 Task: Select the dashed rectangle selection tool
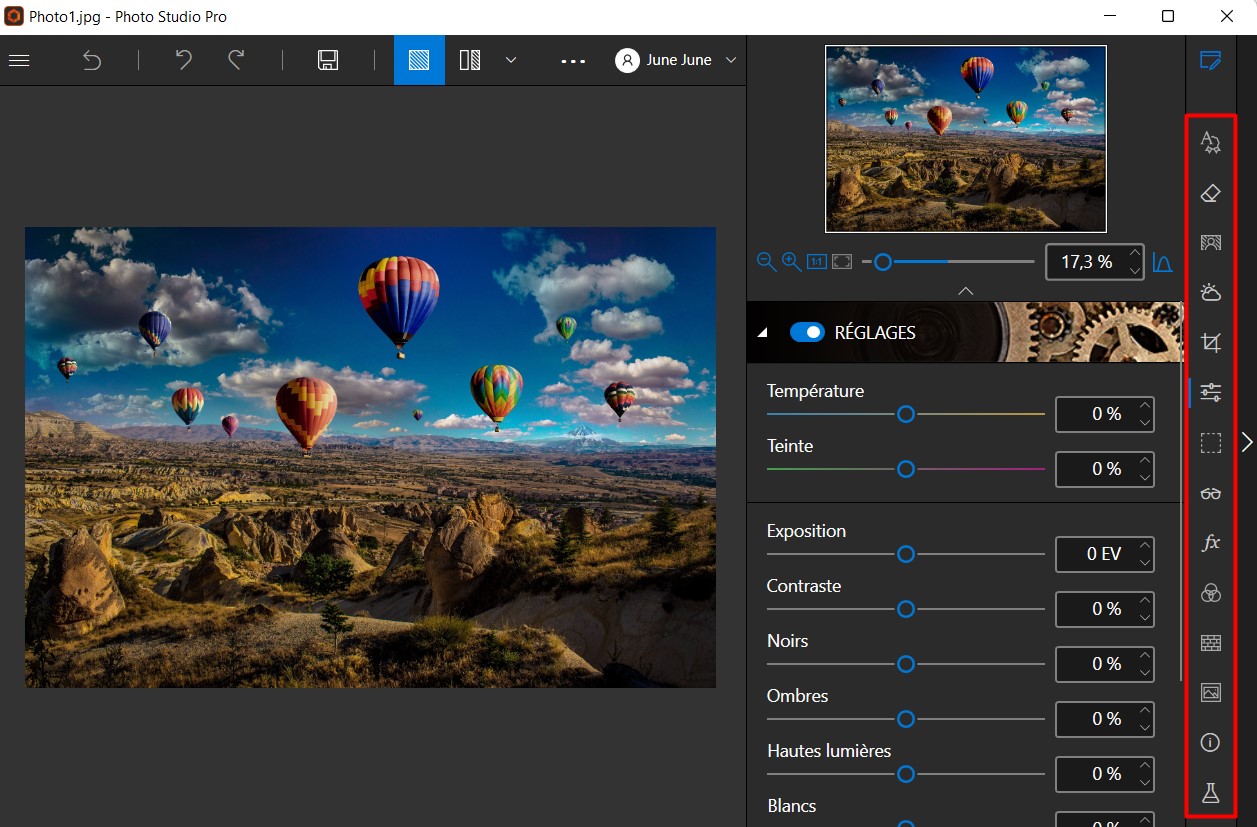click(x=1211, y=443)
